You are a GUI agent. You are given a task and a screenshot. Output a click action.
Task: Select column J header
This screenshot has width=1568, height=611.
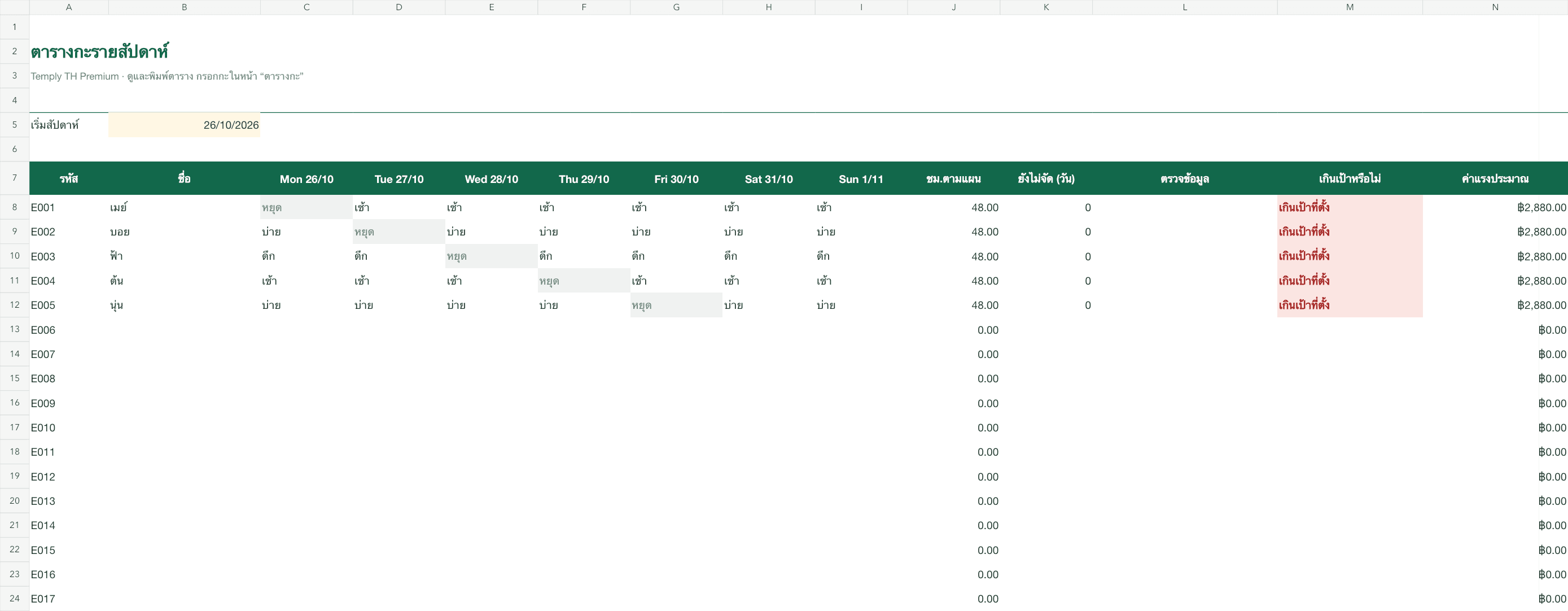954,7
